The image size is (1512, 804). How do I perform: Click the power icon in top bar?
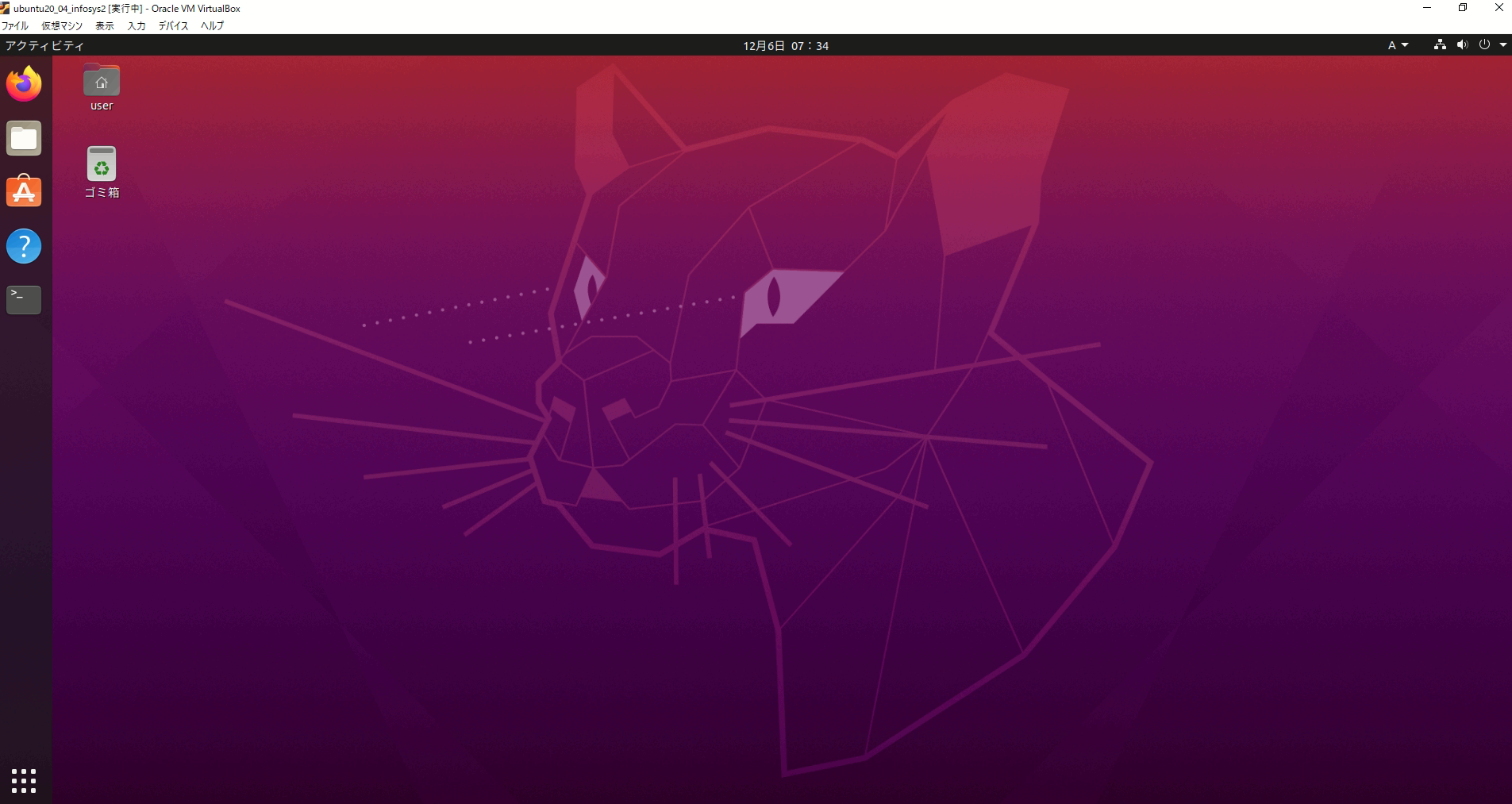1484,45
